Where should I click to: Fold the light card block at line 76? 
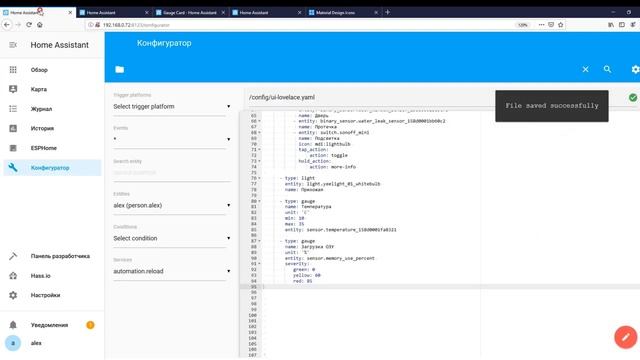click(x=259, y=178)
